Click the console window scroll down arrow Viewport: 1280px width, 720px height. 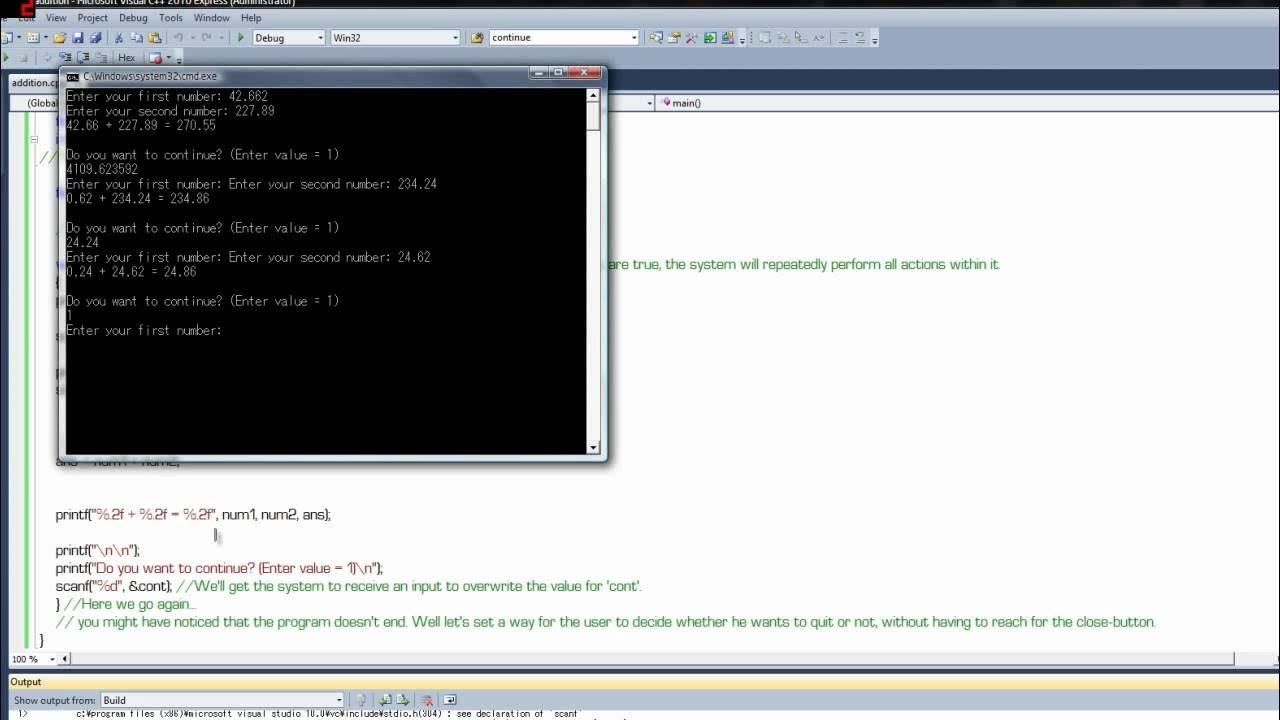(x=593, y=448)
